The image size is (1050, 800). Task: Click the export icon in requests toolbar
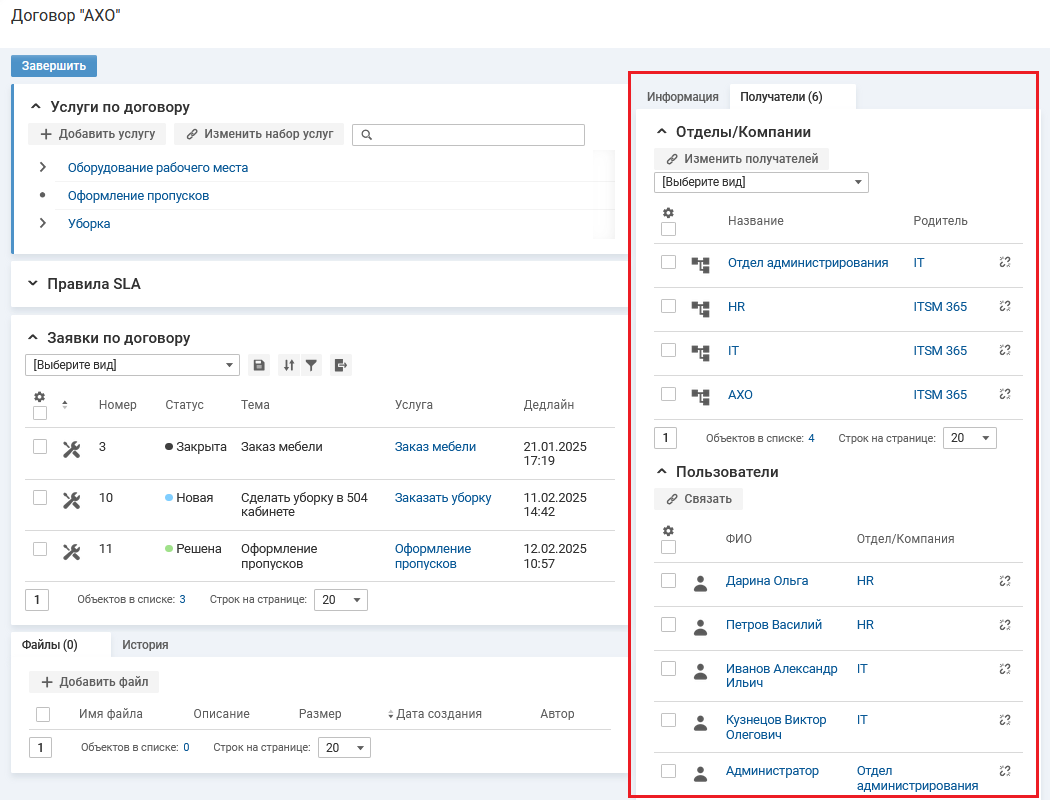(341, 366)
